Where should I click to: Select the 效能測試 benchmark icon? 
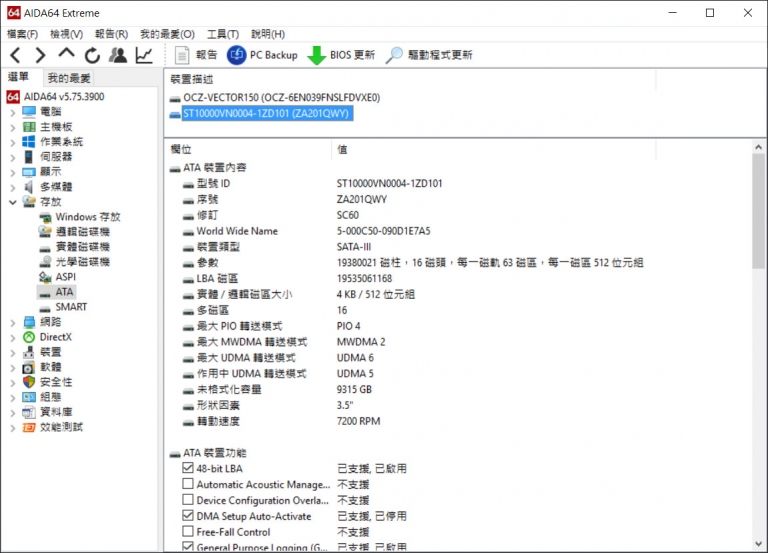29,427
